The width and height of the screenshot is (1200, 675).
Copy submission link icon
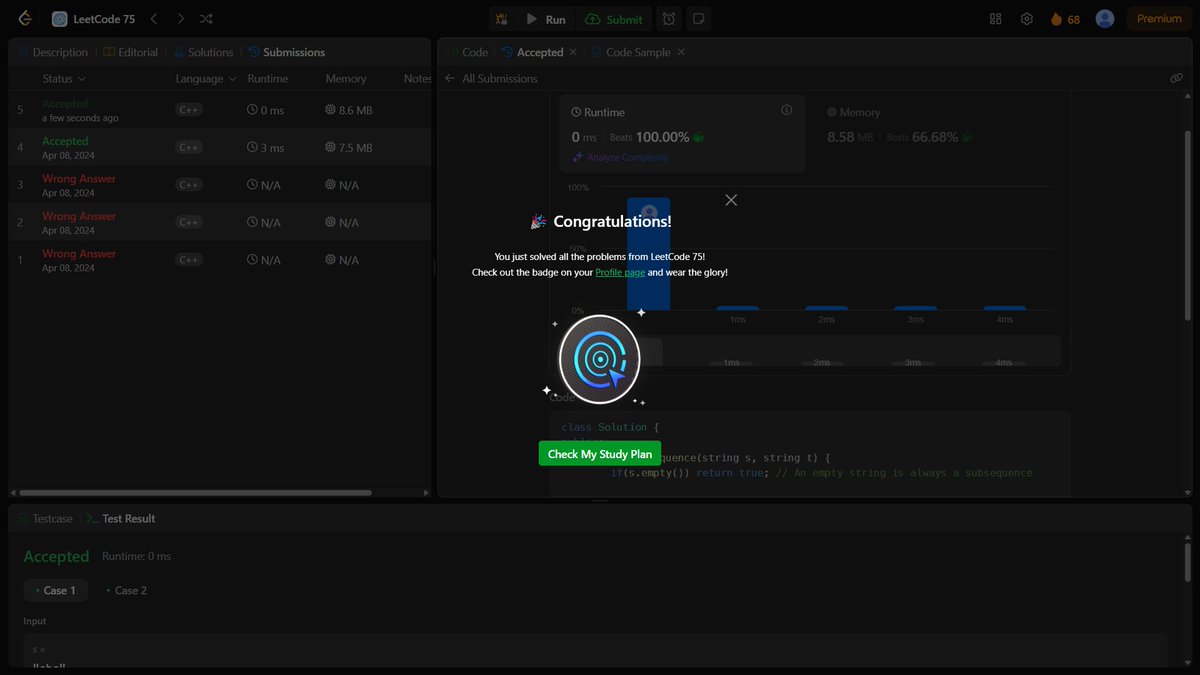tap(1177, 78)
